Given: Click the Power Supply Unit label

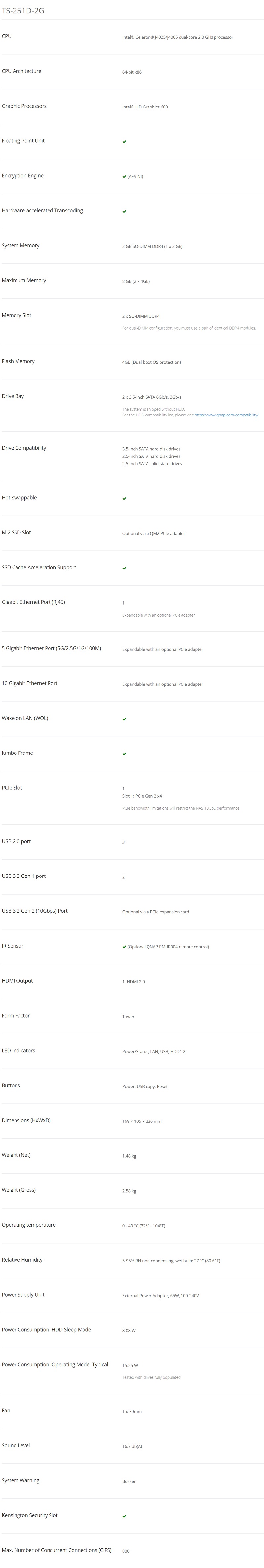Looking at the screenshot, I should point(23,1295).
